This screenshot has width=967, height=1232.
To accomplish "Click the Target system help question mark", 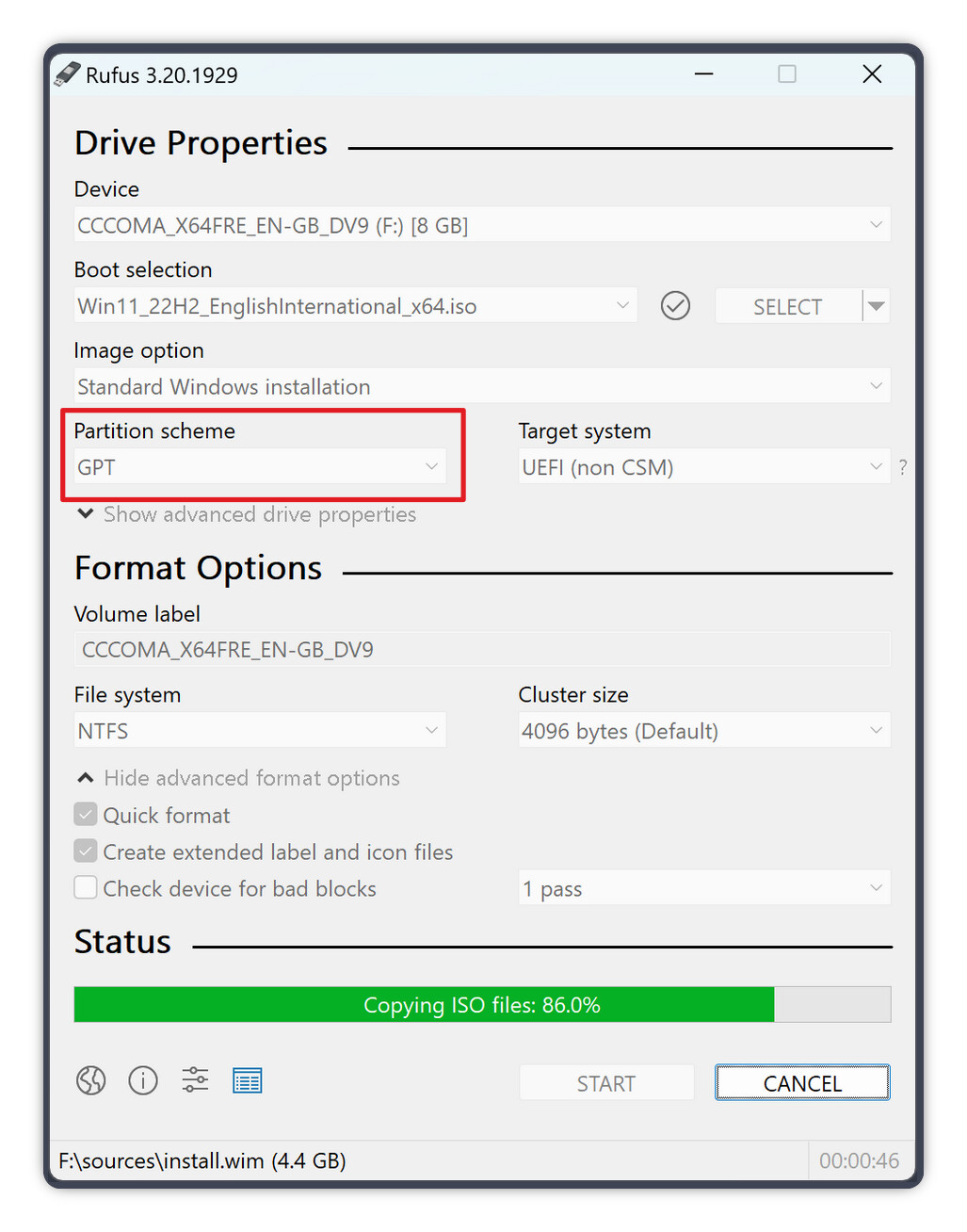I will click(902, 467).
